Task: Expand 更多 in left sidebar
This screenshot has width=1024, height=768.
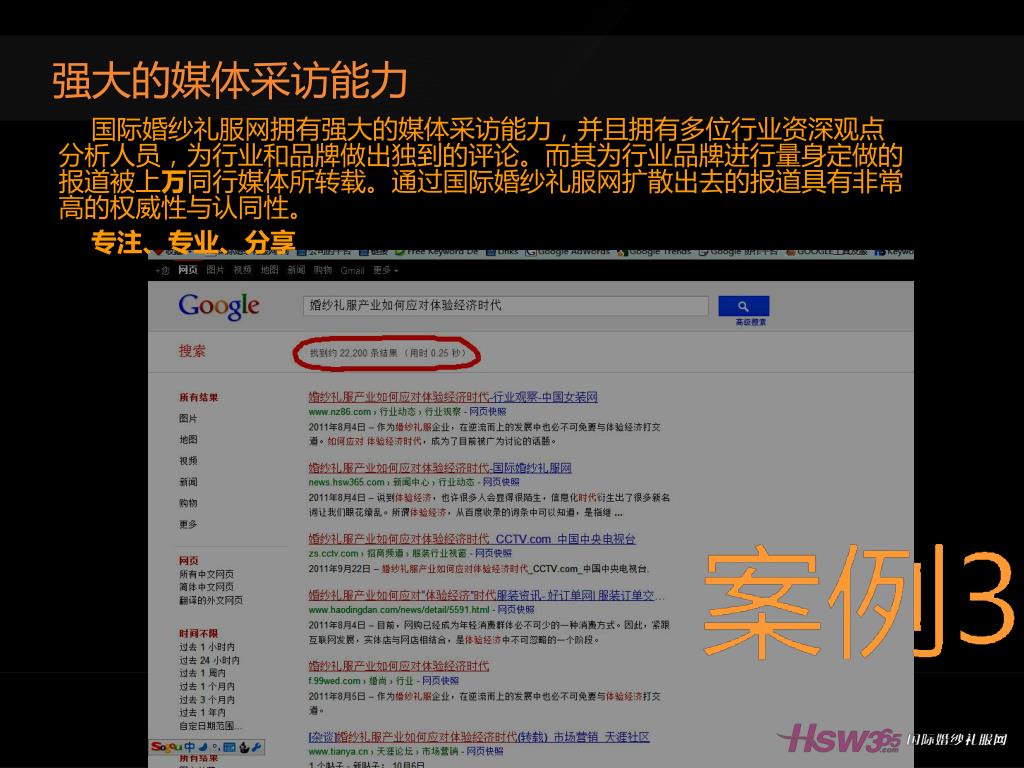Action: (x=188, y=524)
